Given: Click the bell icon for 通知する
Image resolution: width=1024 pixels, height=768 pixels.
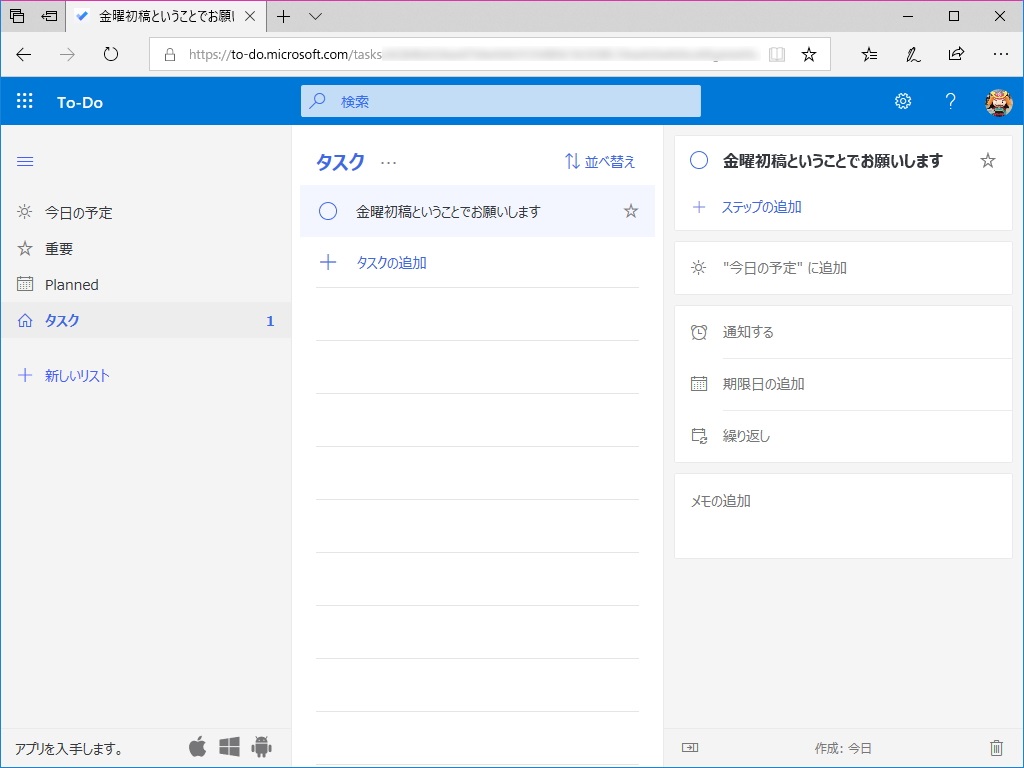Looking at the screenshot, I should tap(697, 331).
